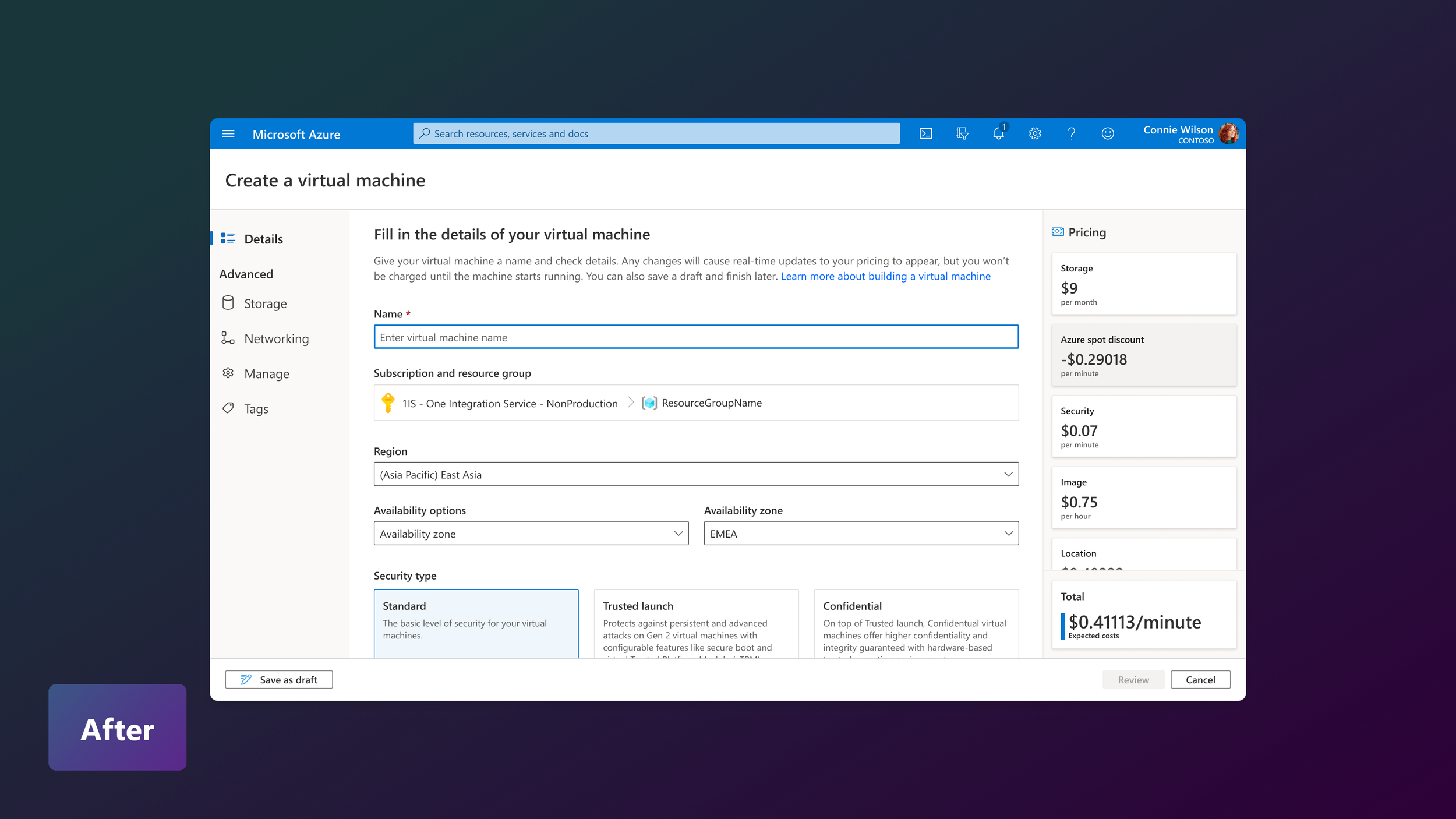Select Standard security type card
The image size is (1456, 819).
476,623
